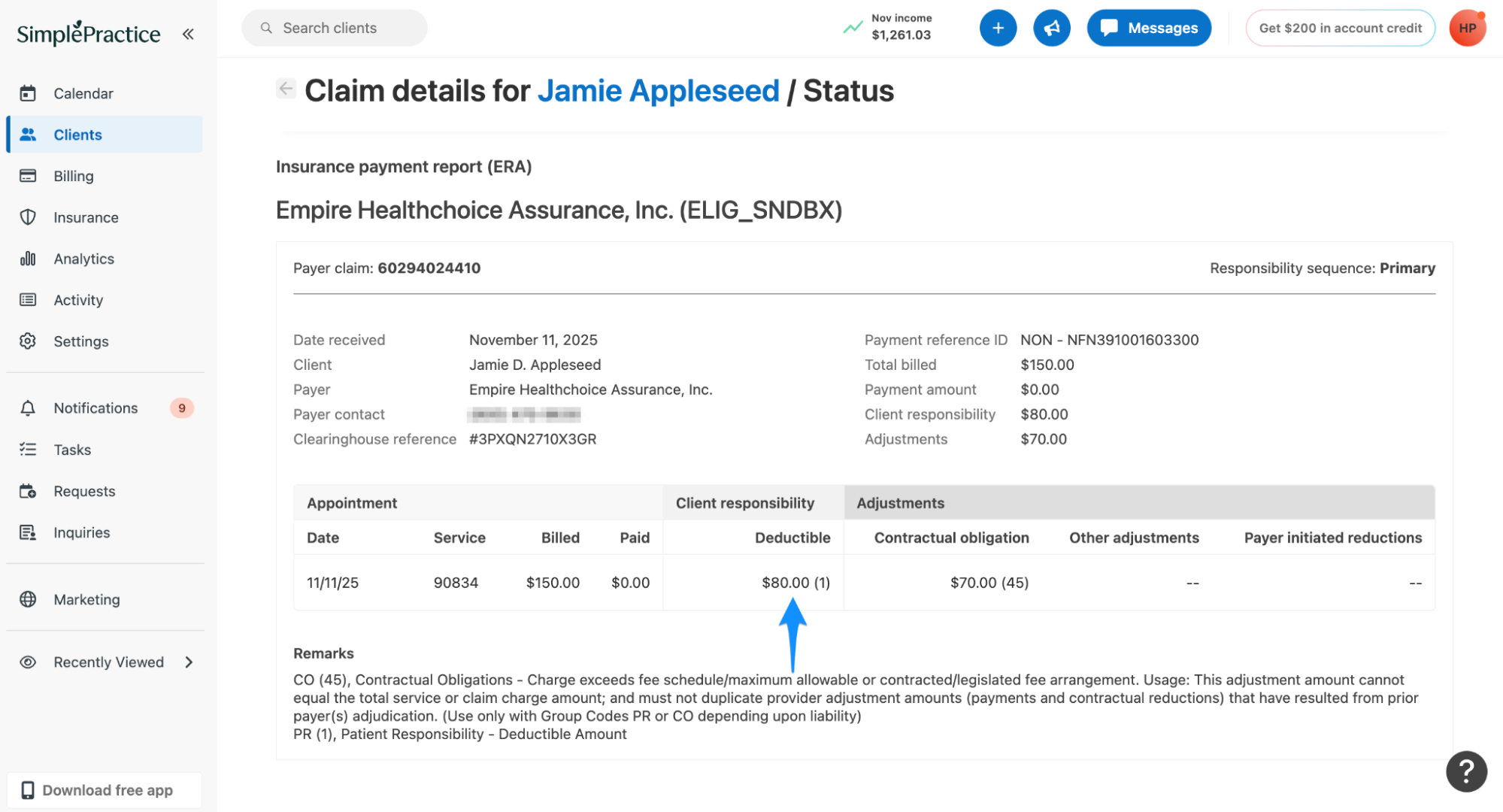Click Responsibility sequence Primary text
This screenshot has width=1503, height=812.
pos(1323,268)
